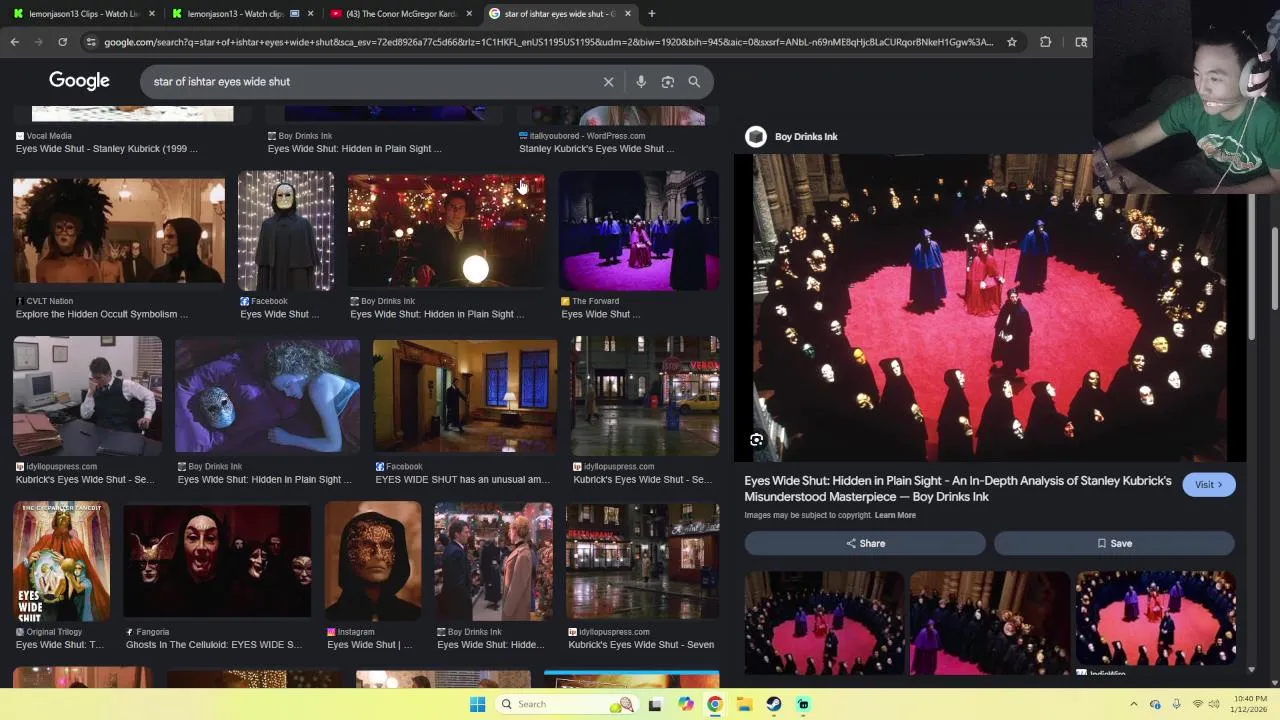Share the previewed image
1280x720 pixels.
pos(865,543)
